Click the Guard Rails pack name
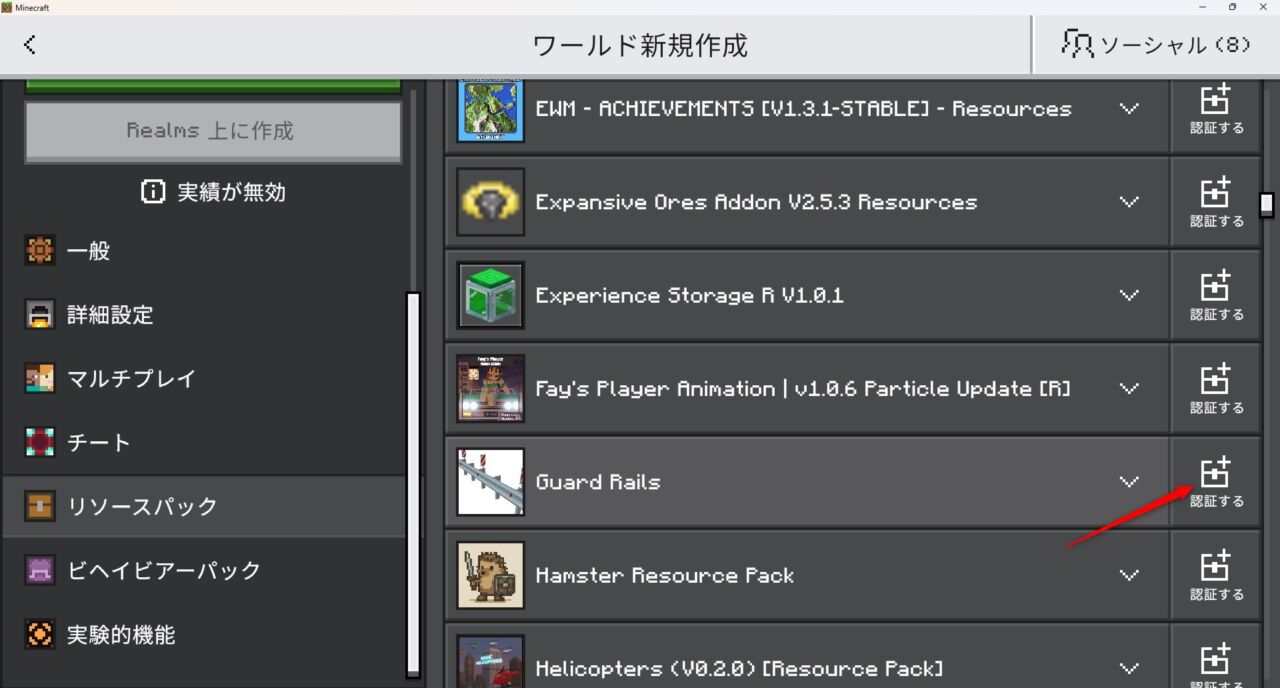 click(598, 482)
